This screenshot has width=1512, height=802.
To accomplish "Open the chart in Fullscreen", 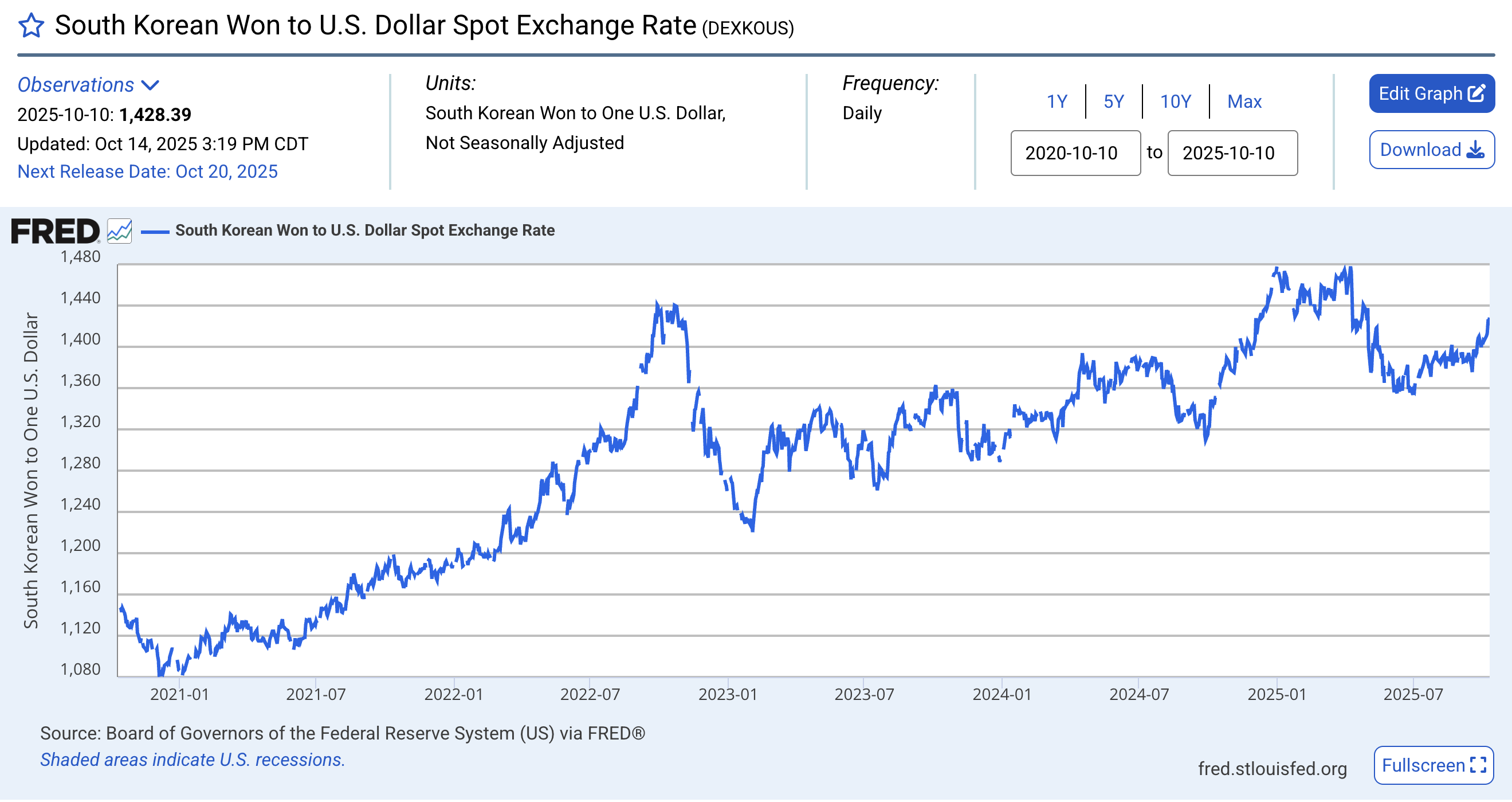I will [x=1433, y=766].
